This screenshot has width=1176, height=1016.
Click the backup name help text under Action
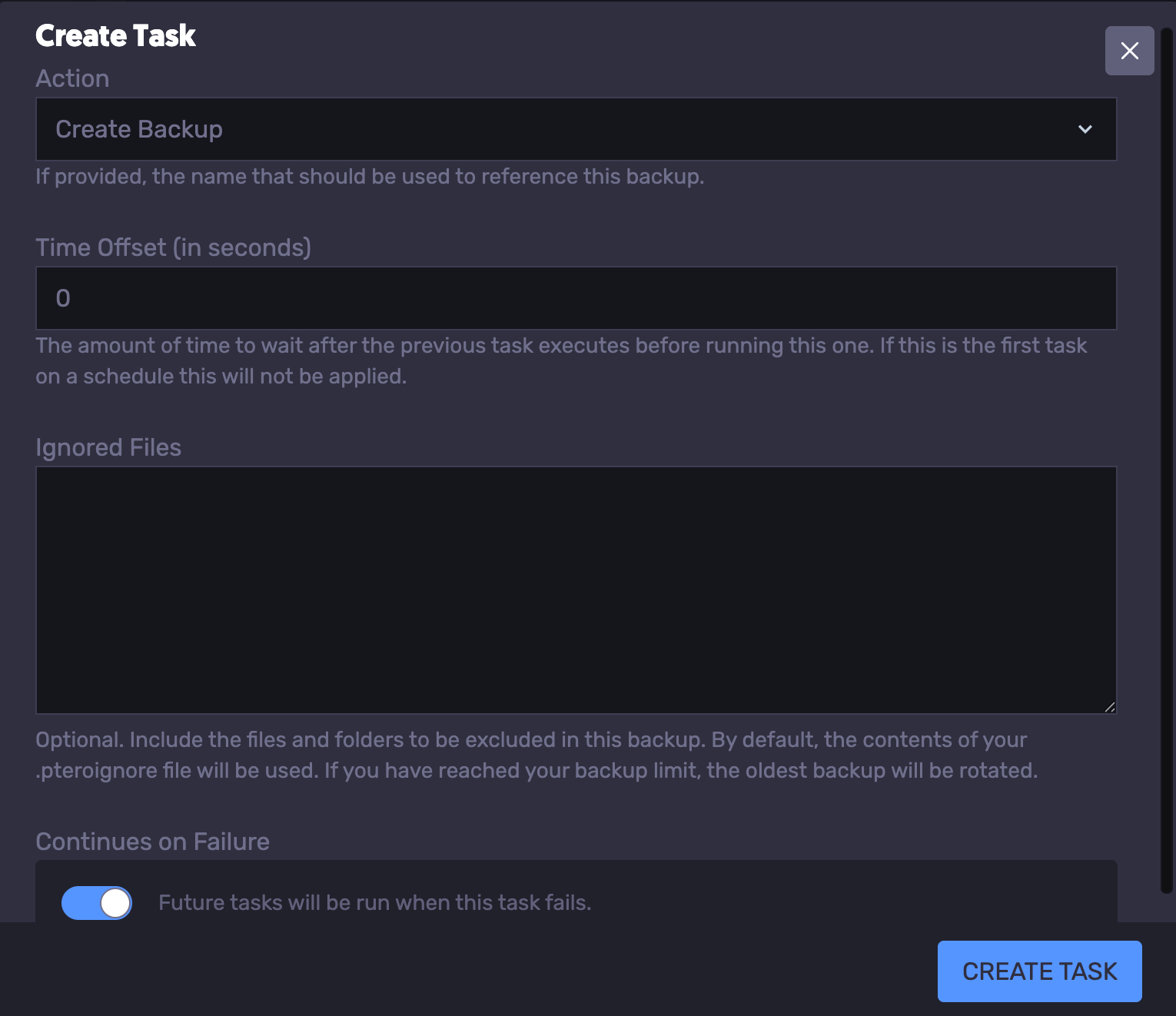pos(370,177)
